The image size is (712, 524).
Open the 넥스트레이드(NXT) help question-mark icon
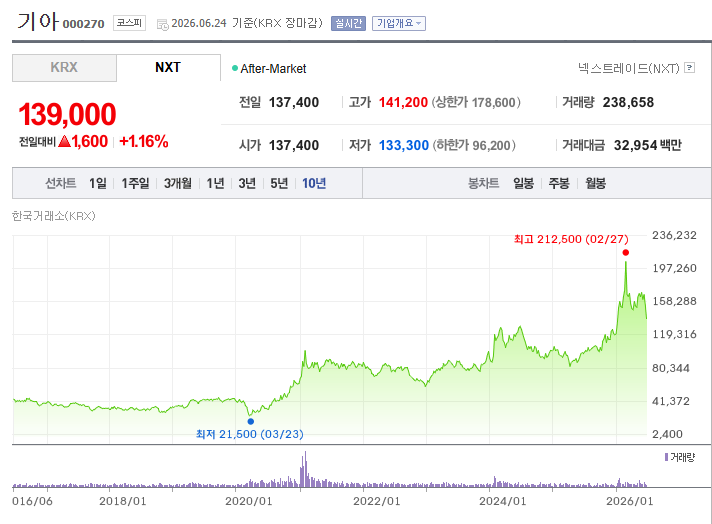pyautogui.click(x=689, y=68)
